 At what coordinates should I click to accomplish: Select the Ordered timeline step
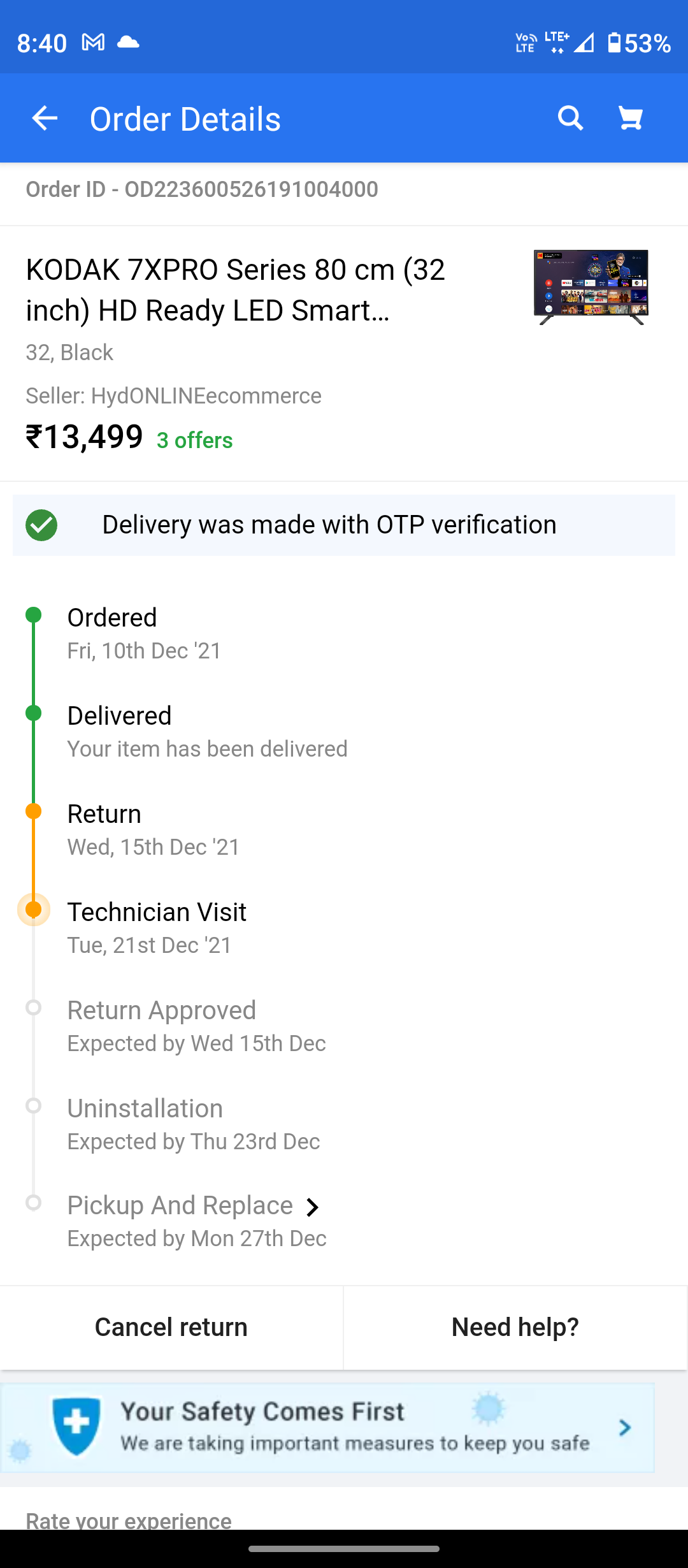point(112,618)
